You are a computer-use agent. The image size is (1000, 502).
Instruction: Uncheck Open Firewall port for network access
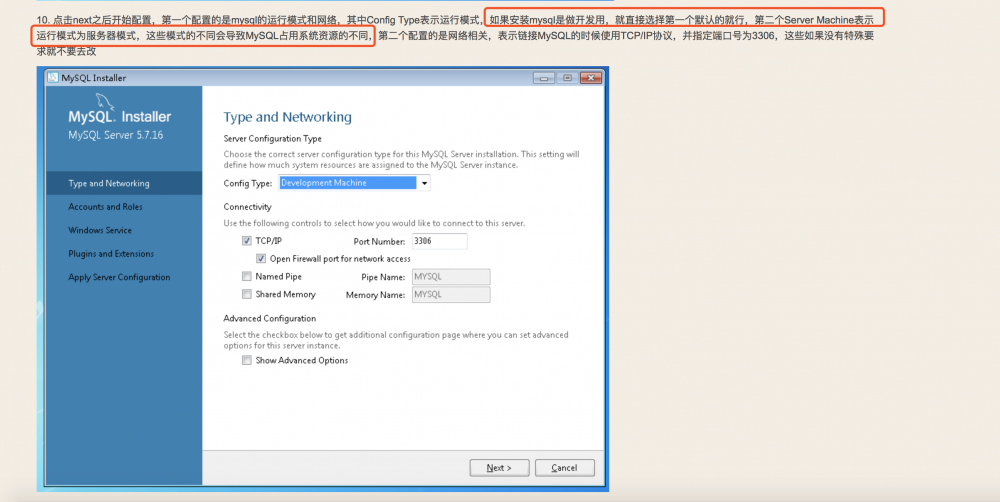[x=261, y=258]
